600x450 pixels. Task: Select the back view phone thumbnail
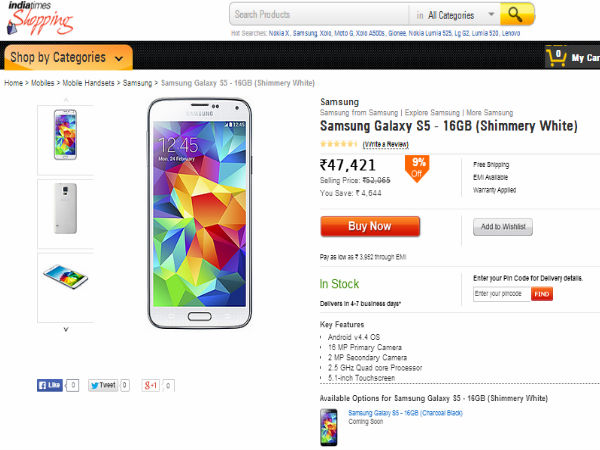click(66, 211)
